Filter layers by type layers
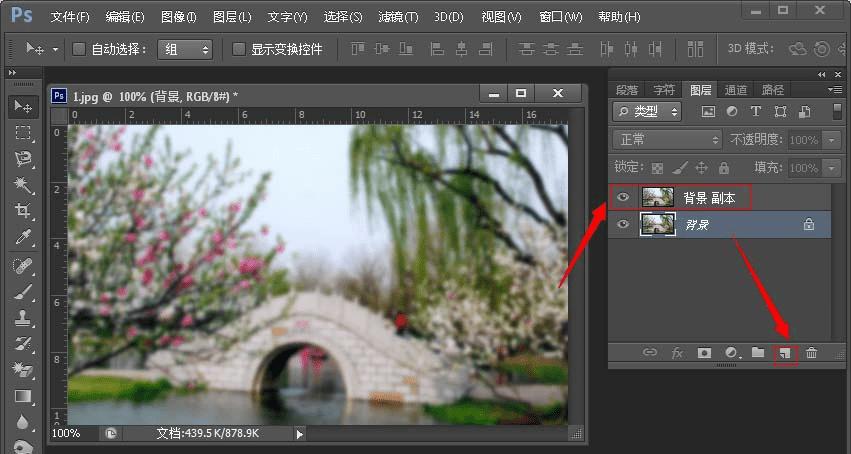 pyautogui.click(x=755, y=112)
